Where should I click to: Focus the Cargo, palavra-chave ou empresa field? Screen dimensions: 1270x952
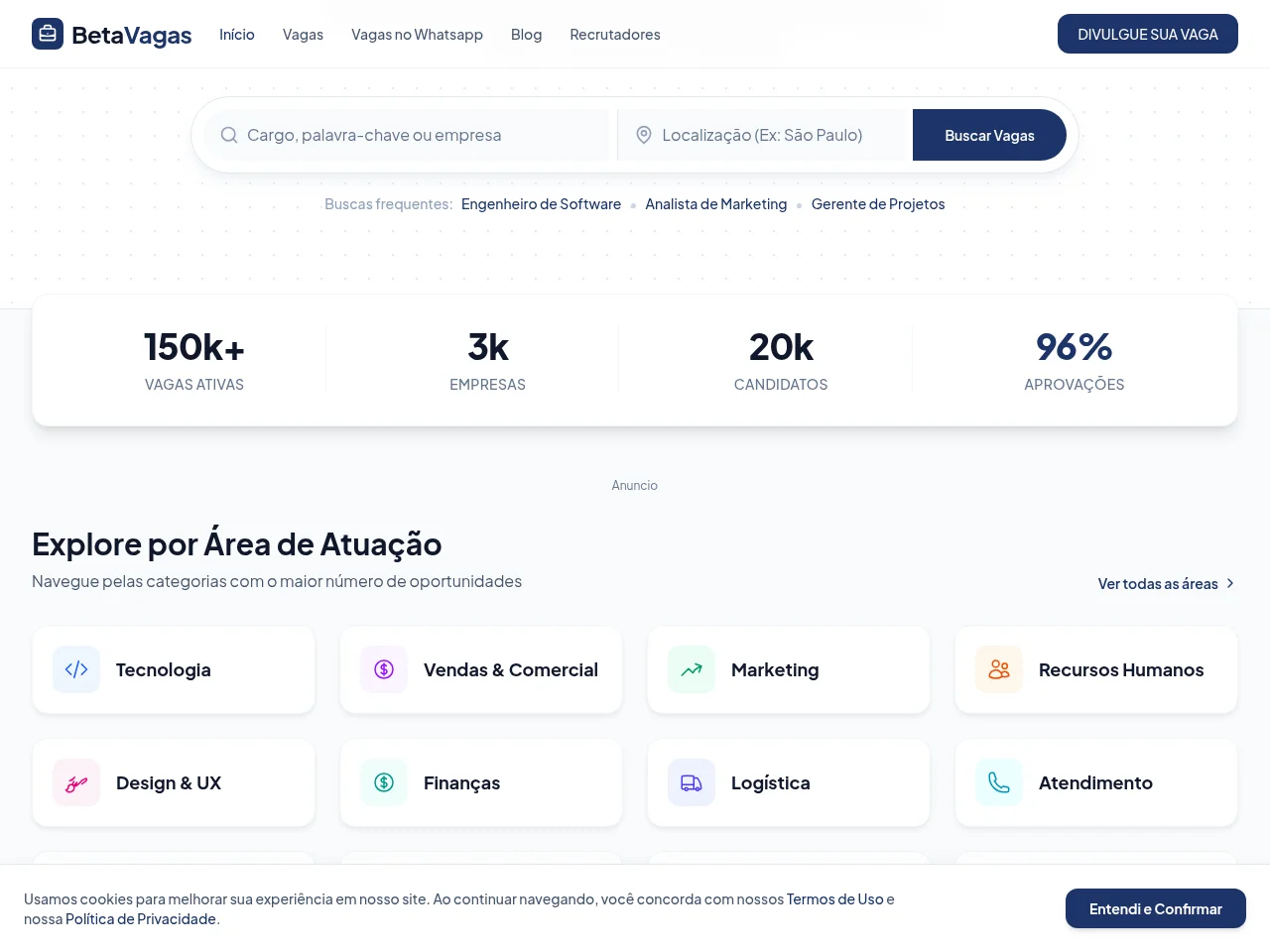[407, 135]
